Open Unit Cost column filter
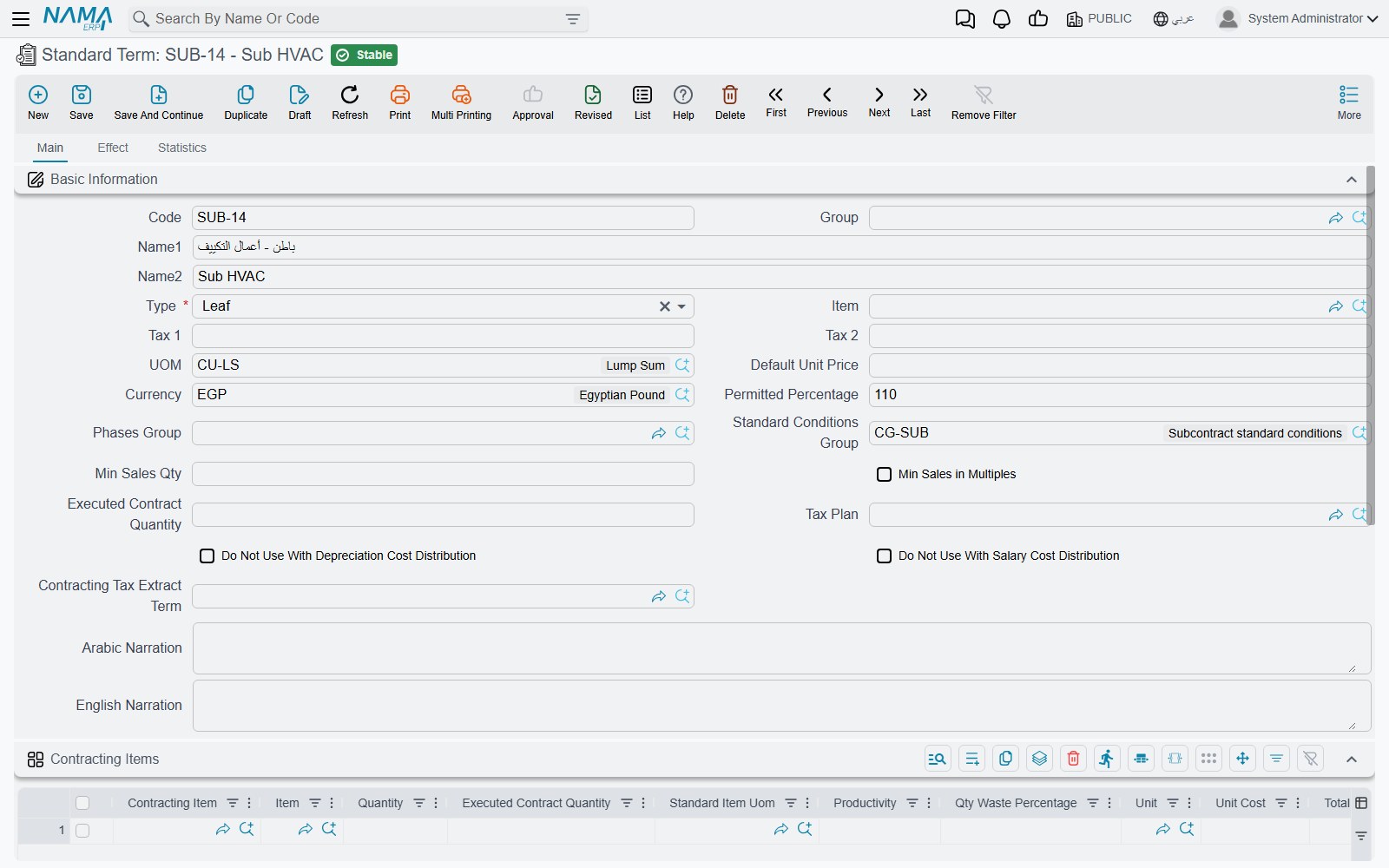Viewport: 1389px width, 868px height. (x=1281, y=803)
